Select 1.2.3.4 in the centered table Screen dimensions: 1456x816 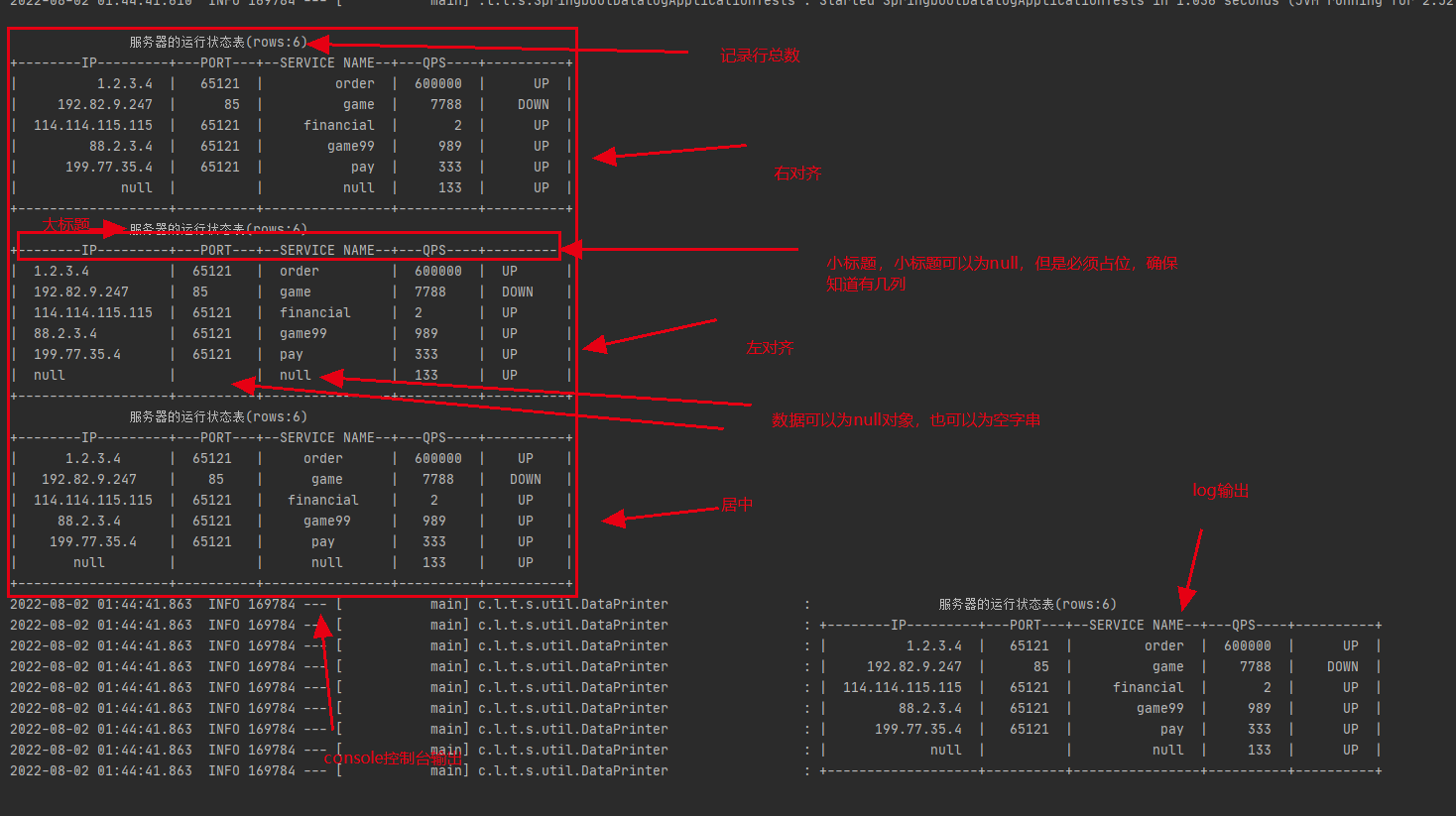click(x=93, y=458)
